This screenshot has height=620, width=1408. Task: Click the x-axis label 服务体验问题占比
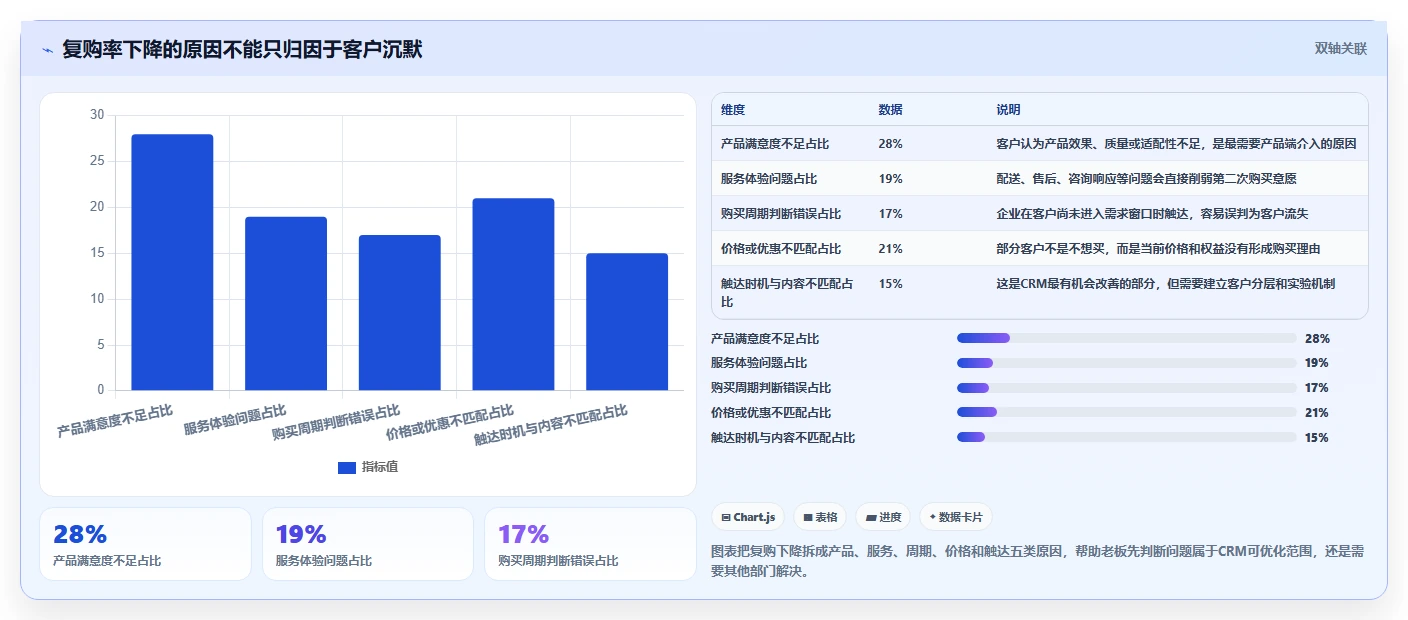click(235, 419)
